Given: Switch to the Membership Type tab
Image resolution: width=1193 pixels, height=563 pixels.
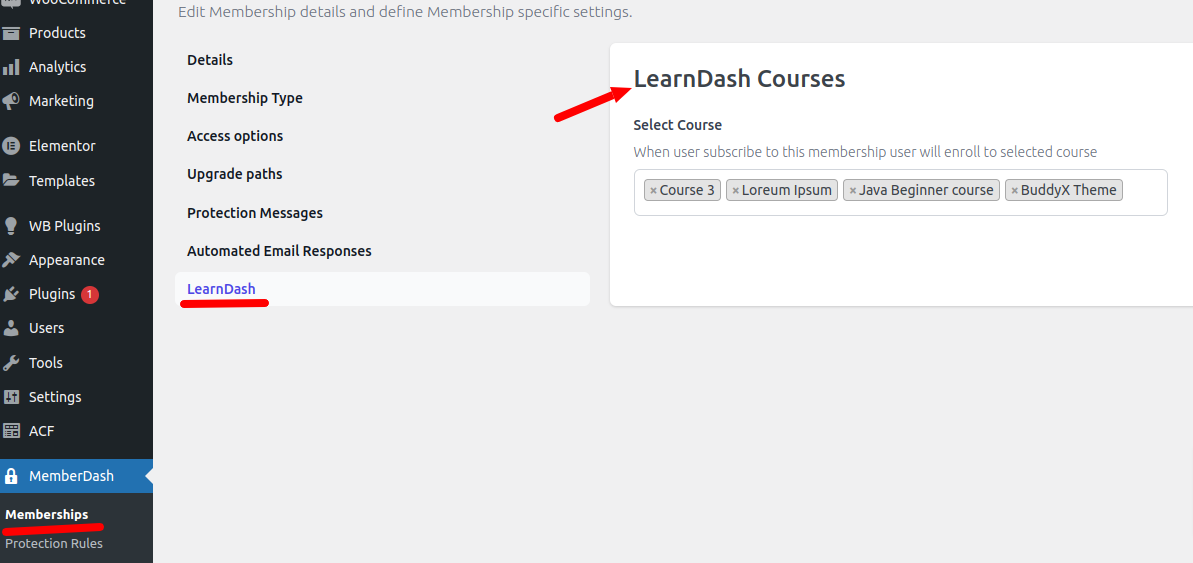Looking at the screenshot, I should click(x=245, y=98).
